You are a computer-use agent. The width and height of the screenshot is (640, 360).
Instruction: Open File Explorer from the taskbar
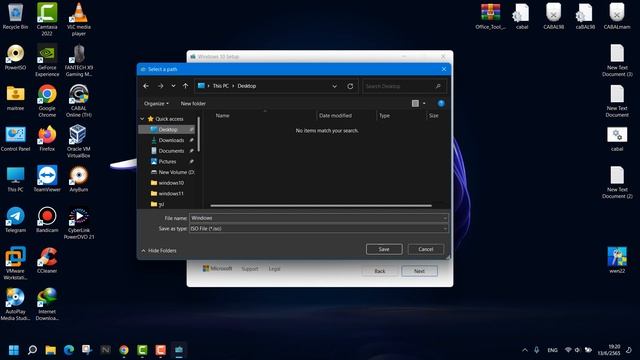pos(51,350)
